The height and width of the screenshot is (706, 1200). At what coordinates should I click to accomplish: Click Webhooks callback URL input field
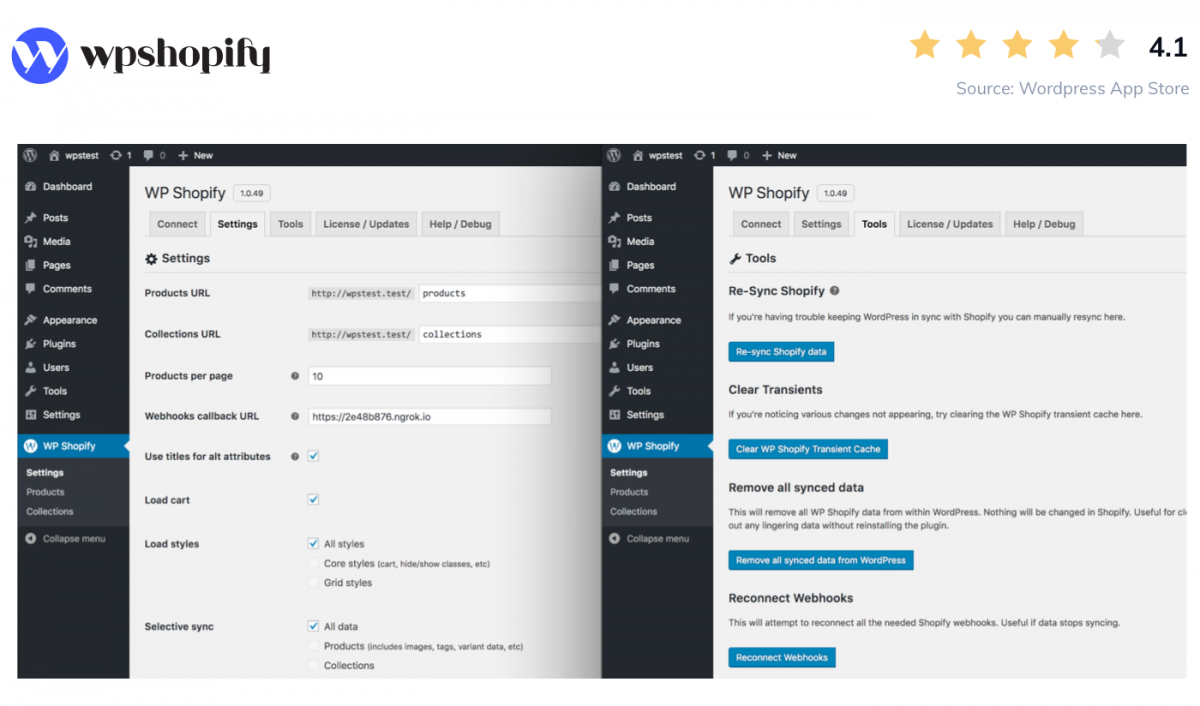click(430, 416)
